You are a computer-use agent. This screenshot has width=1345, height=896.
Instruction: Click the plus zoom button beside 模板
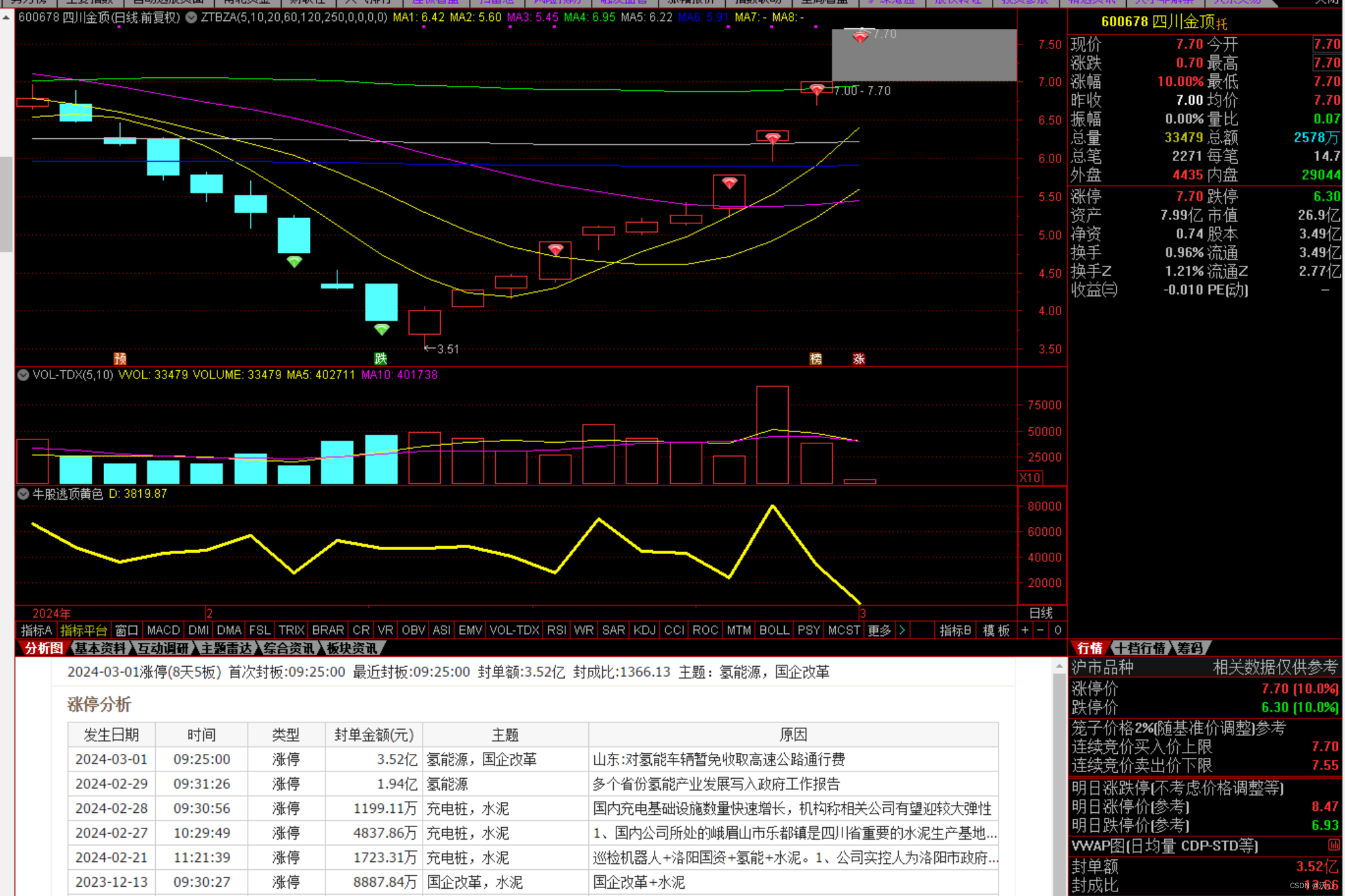(1025, 630)
